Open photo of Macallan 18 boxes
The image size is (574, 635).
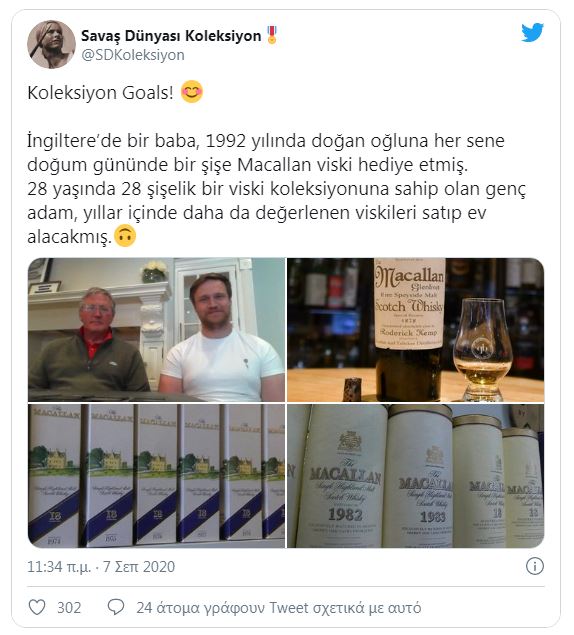156,476
